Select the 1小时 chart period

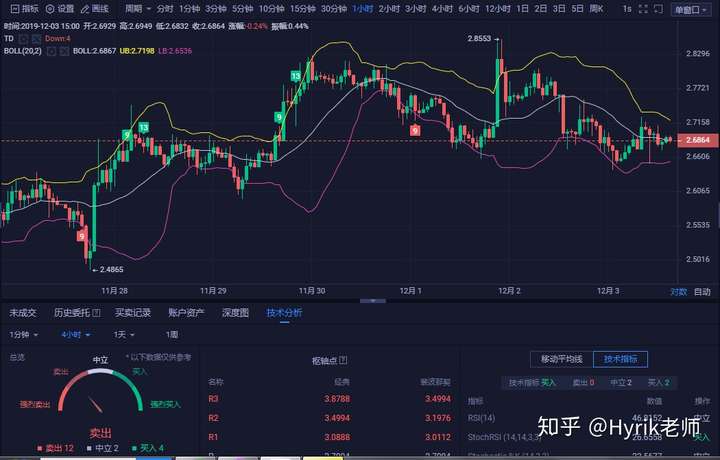[x=363, y=9]
